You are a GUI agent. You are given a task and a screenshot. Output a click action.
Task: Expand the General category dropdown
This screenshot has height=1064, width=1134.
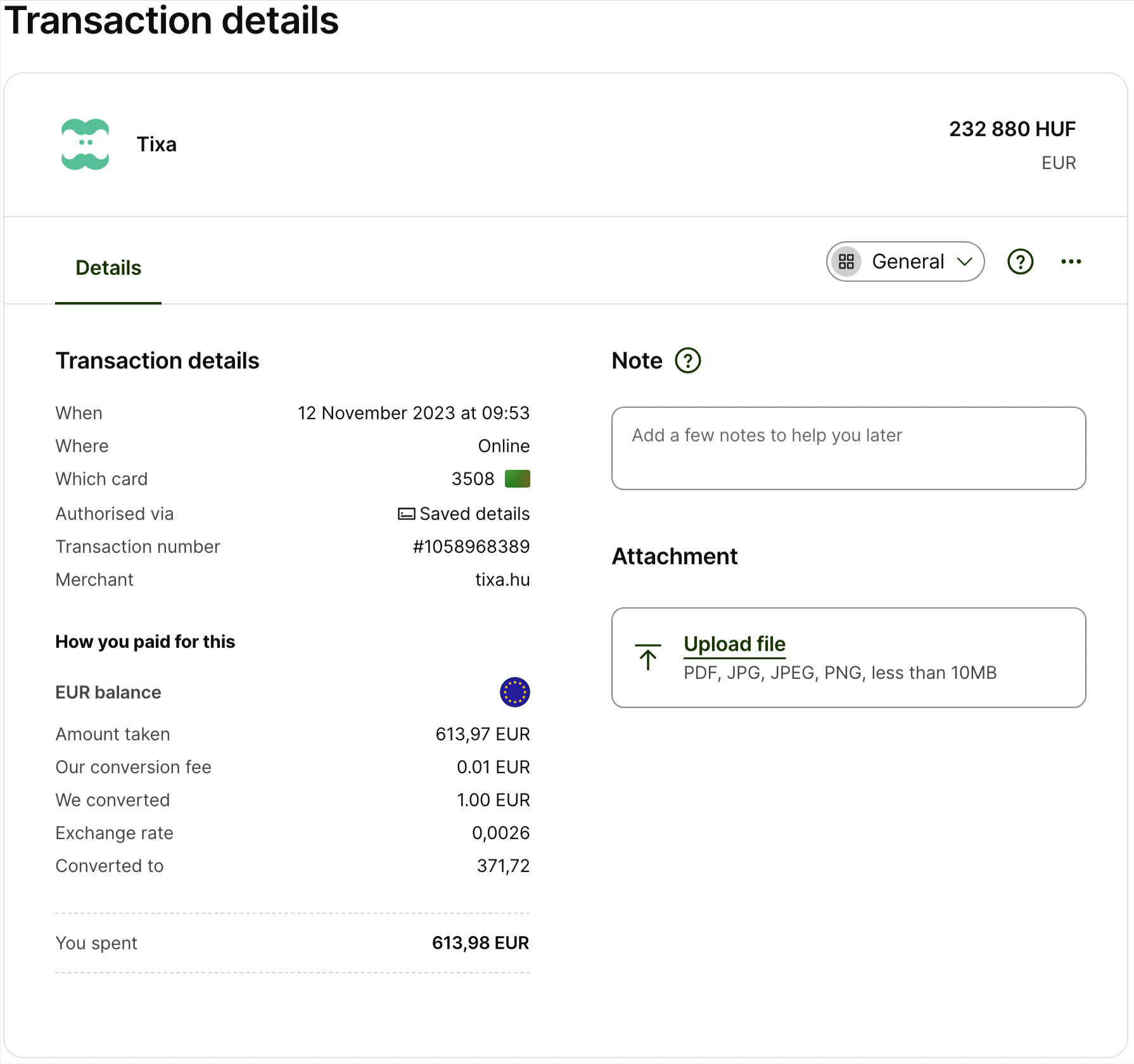point(905,262)
